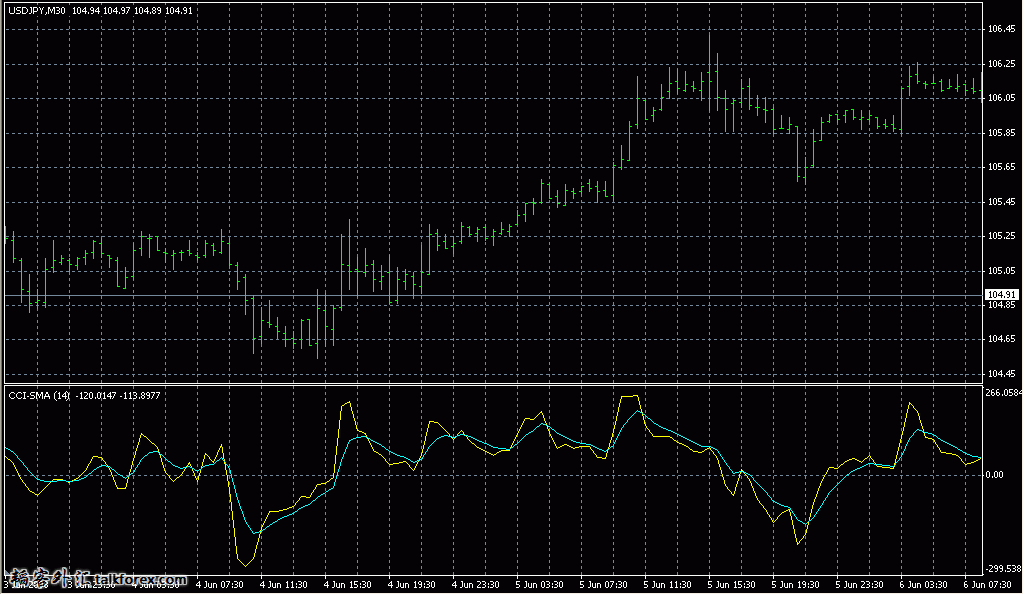Click the 106.05 price scale label
Image resolution: width=1024 pixels, height=594 pixels.
coord(1001,98)
